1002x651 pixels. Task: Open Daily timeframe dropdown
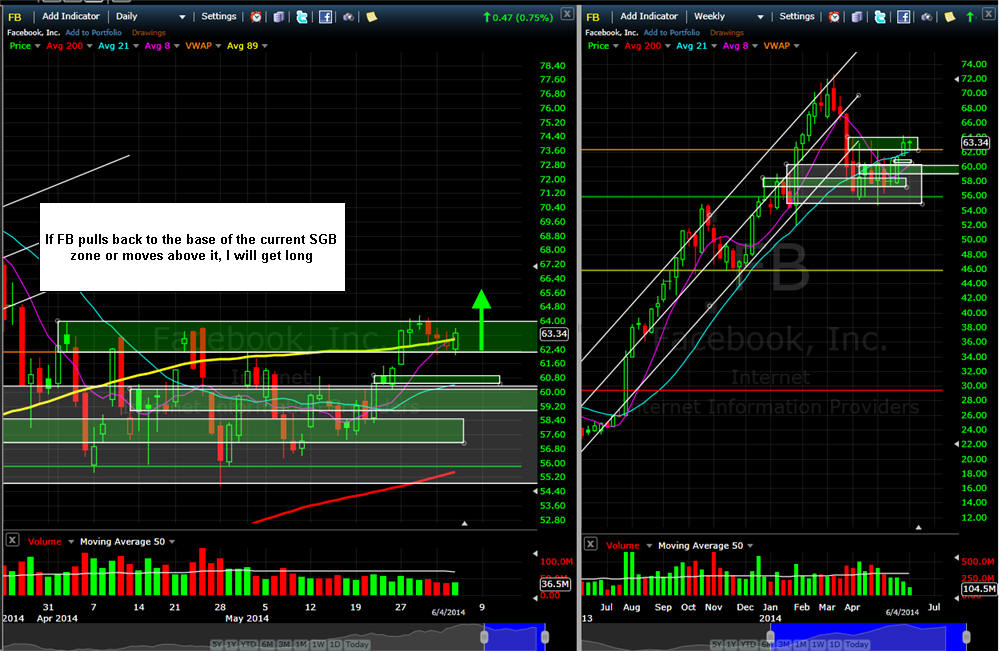pos(182,17)
